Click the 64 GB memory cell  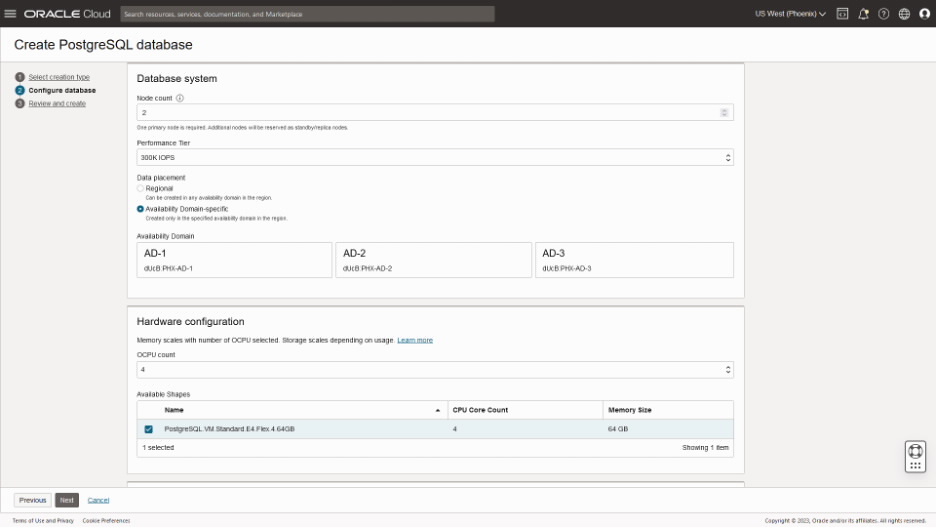tap(618, 429)
